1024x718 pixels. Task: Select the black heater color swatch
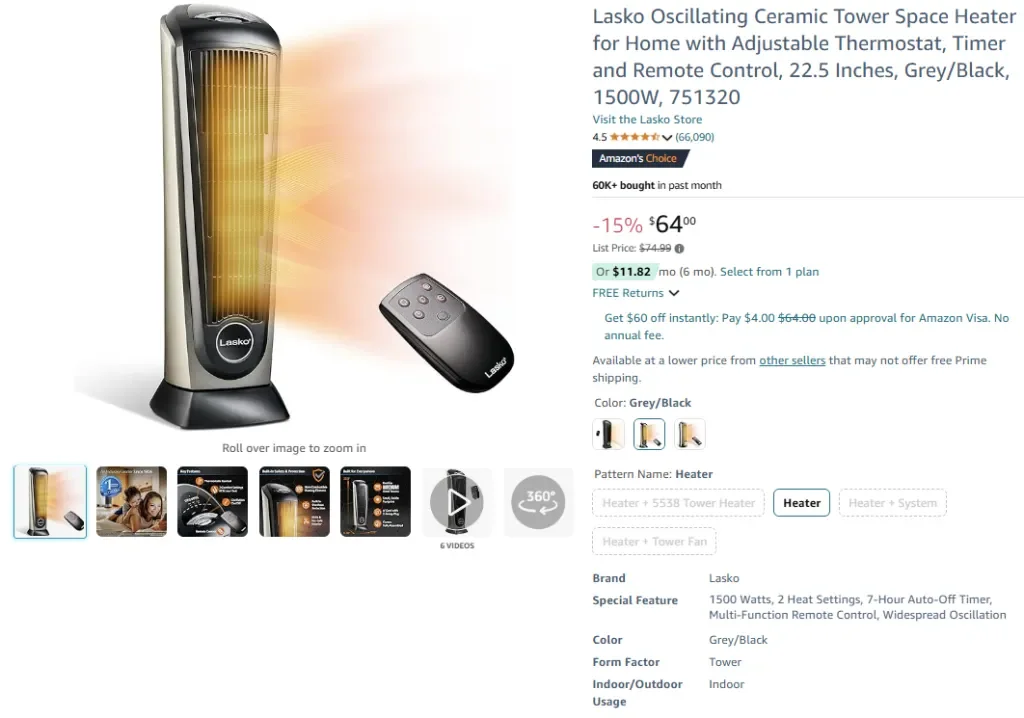pos(609,434)
